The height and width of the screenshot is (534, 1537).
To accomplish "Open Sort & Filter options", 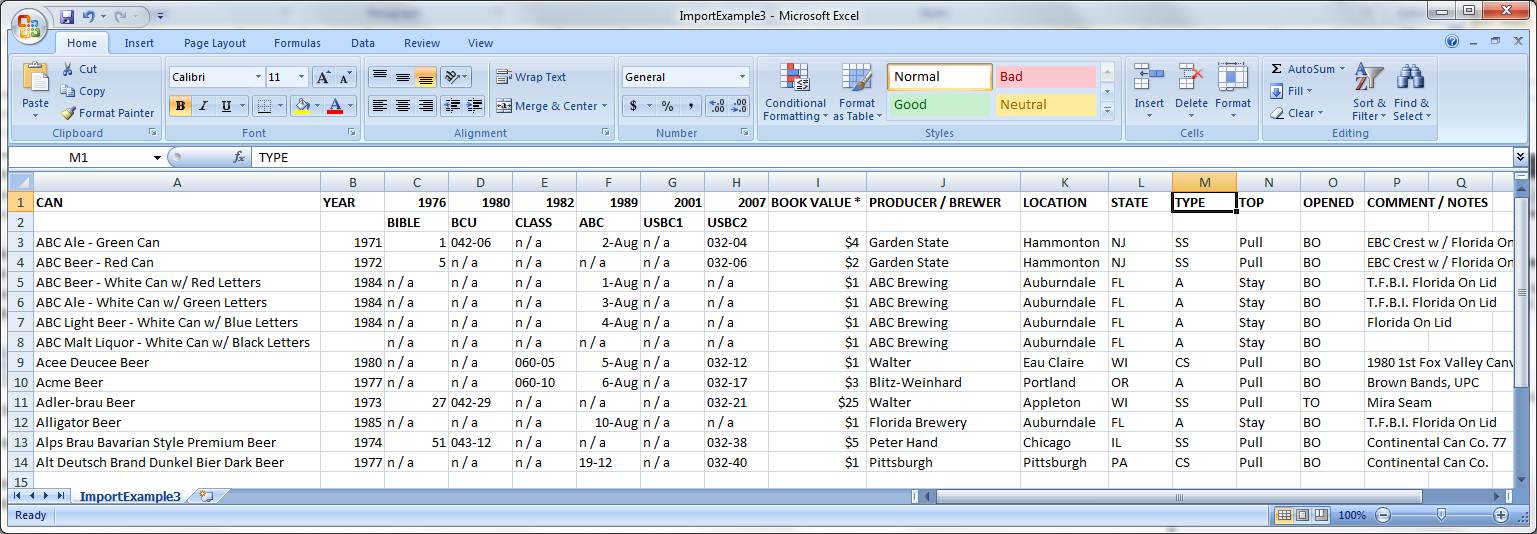I will pos(1369,92).
